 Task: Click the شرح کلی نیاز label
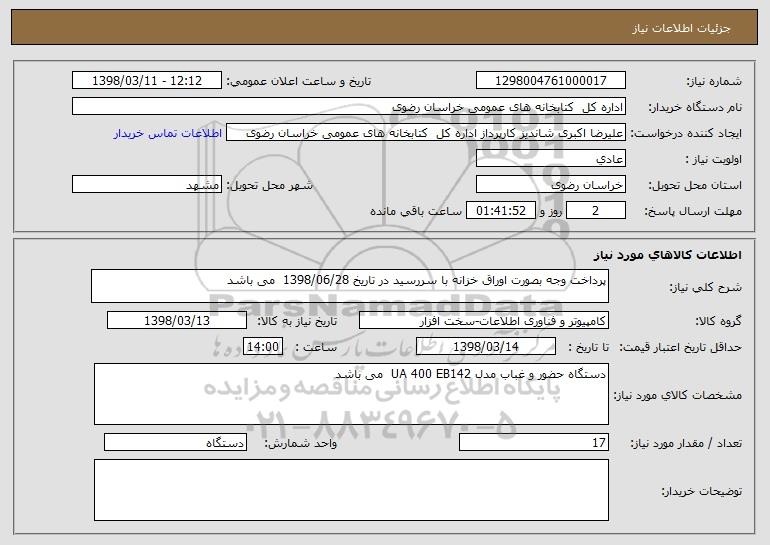tap(706, 287)
